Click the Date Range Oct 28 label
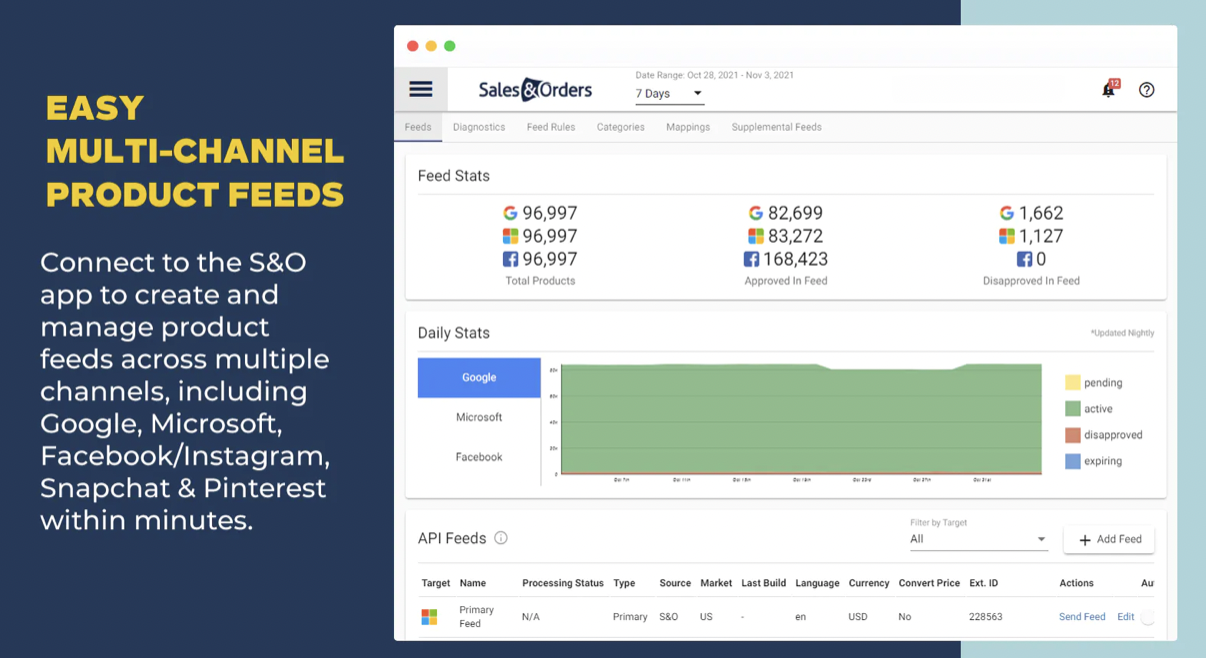The image size is (1206, 658). pyautogui.click(x=715, y=75)
